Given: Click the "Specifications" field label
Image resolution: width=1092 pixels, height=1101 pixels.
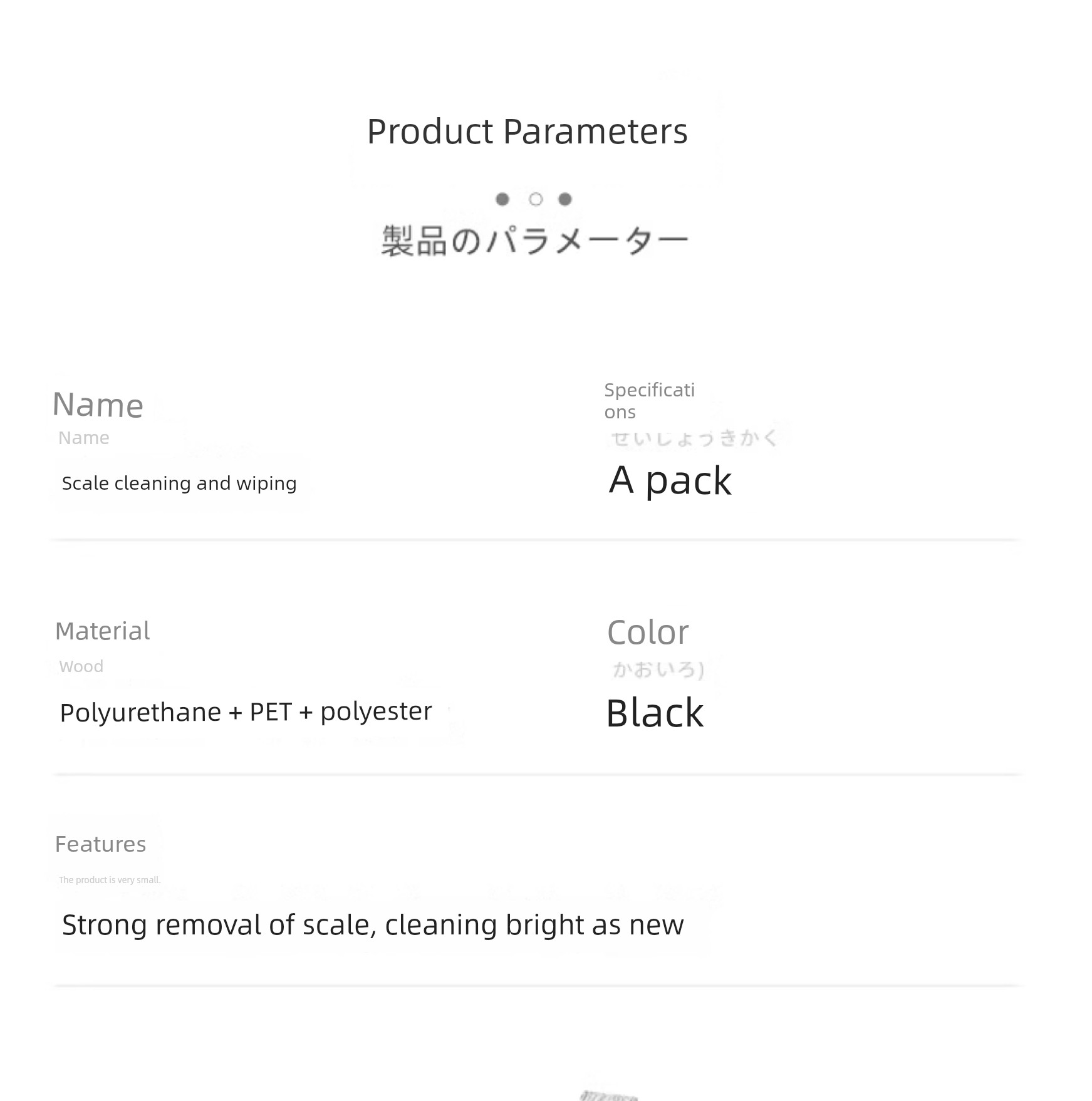Looking at the screenshot, I should (649, 401).
